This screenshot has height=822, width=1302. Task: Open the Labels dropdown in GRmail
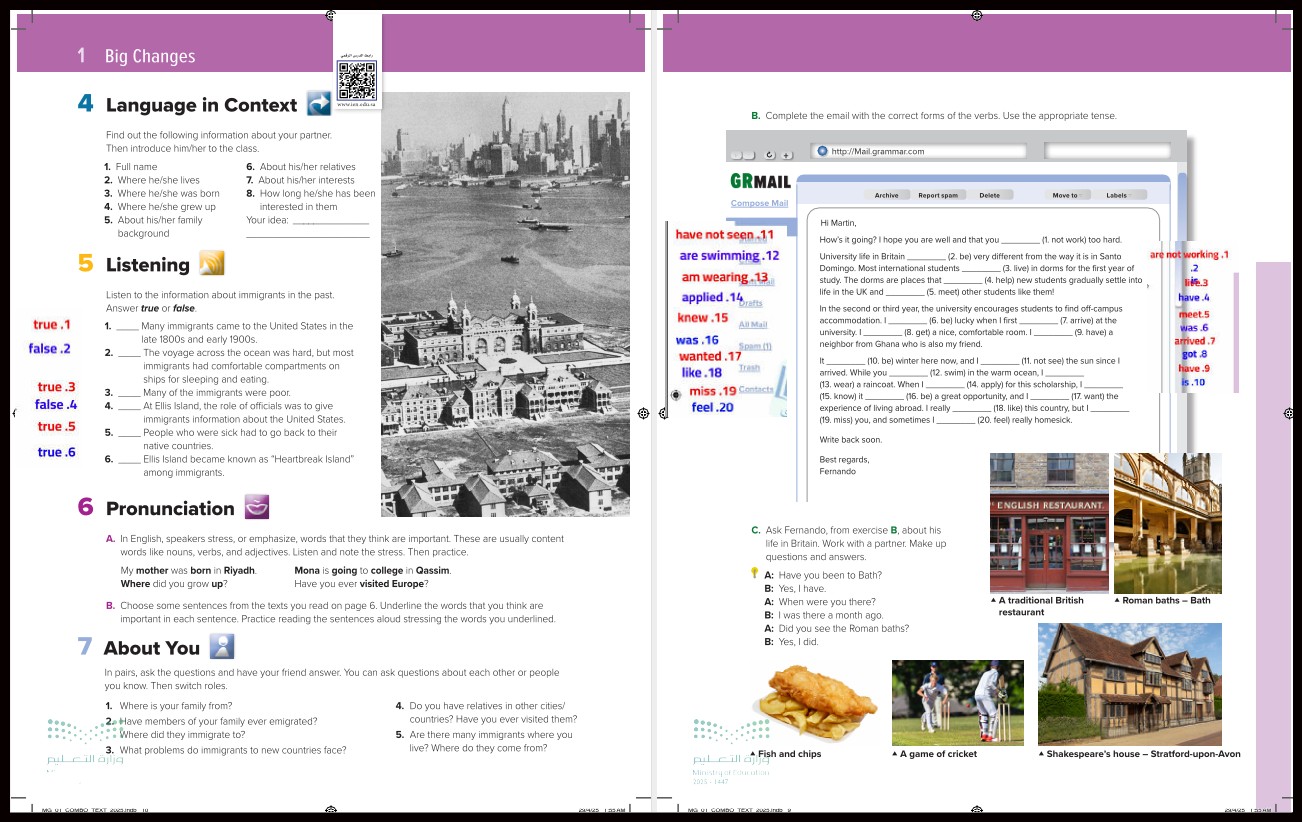coord(1118,196)
